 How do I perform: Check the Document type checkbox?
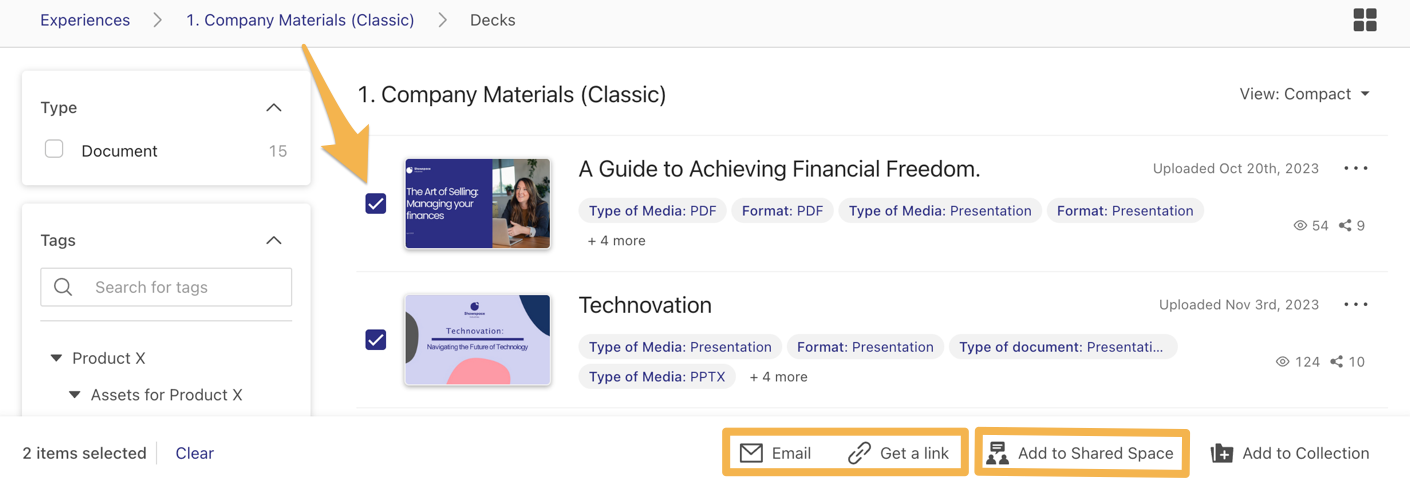pyautogui.click(x=54, y=149)
